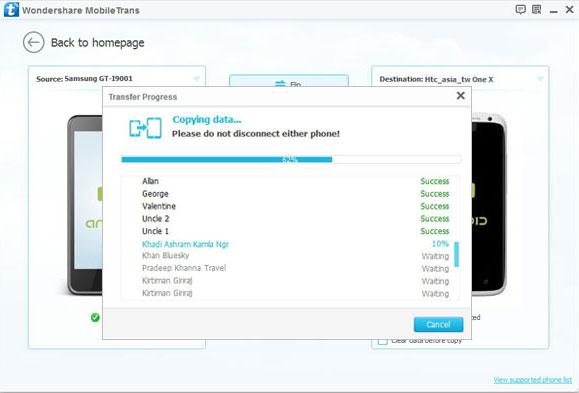Click the contact list scrollbar thumb
579x393 pixels.
[x=456, y=254]
